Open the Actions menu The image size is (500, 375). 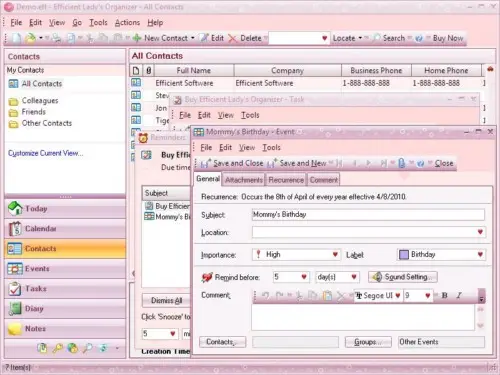coord(127,23)
